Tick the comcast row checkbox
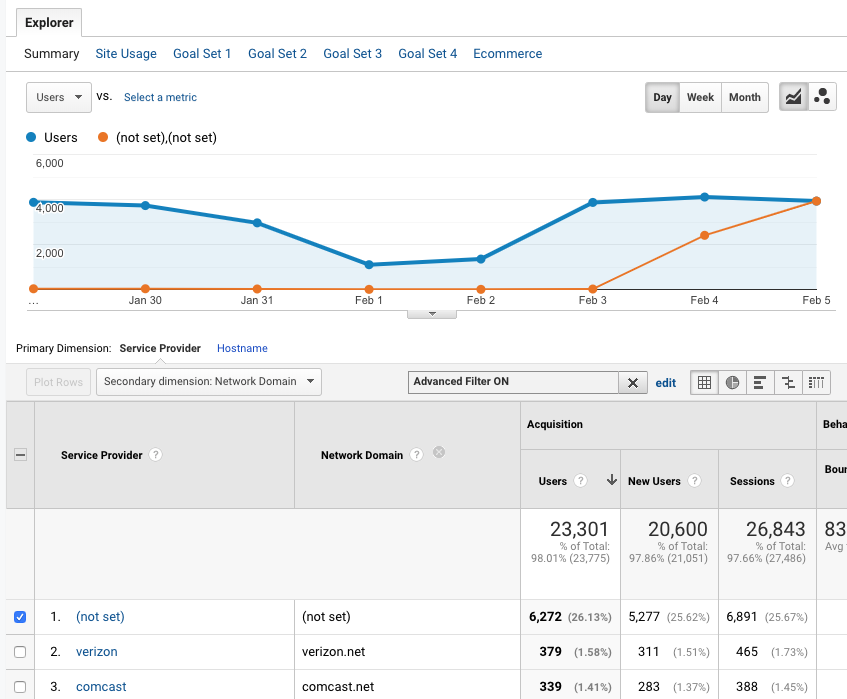847x699 pixels. [20, 687]
